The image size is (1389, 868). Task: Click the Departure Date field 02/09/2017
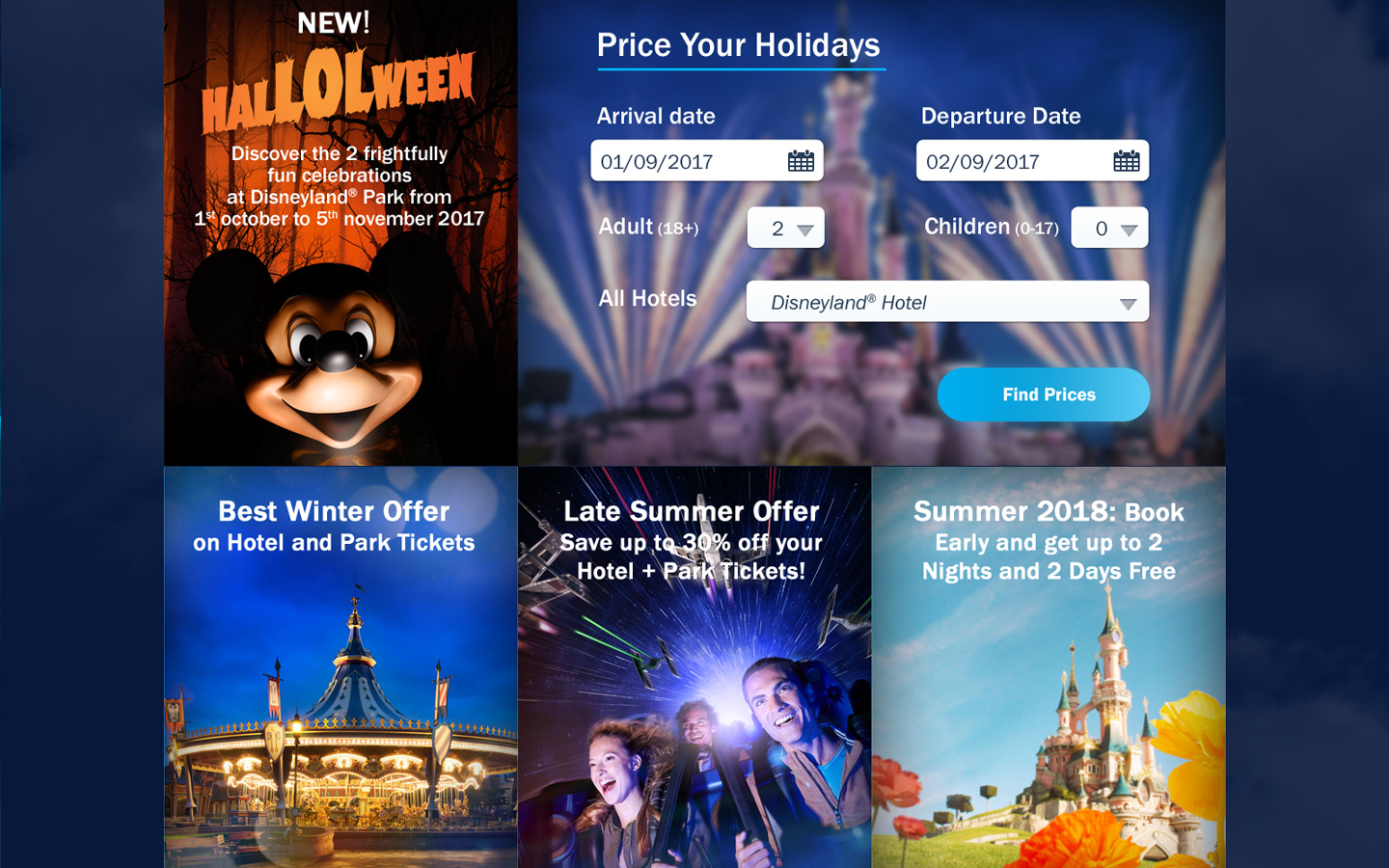[1032, 161]
